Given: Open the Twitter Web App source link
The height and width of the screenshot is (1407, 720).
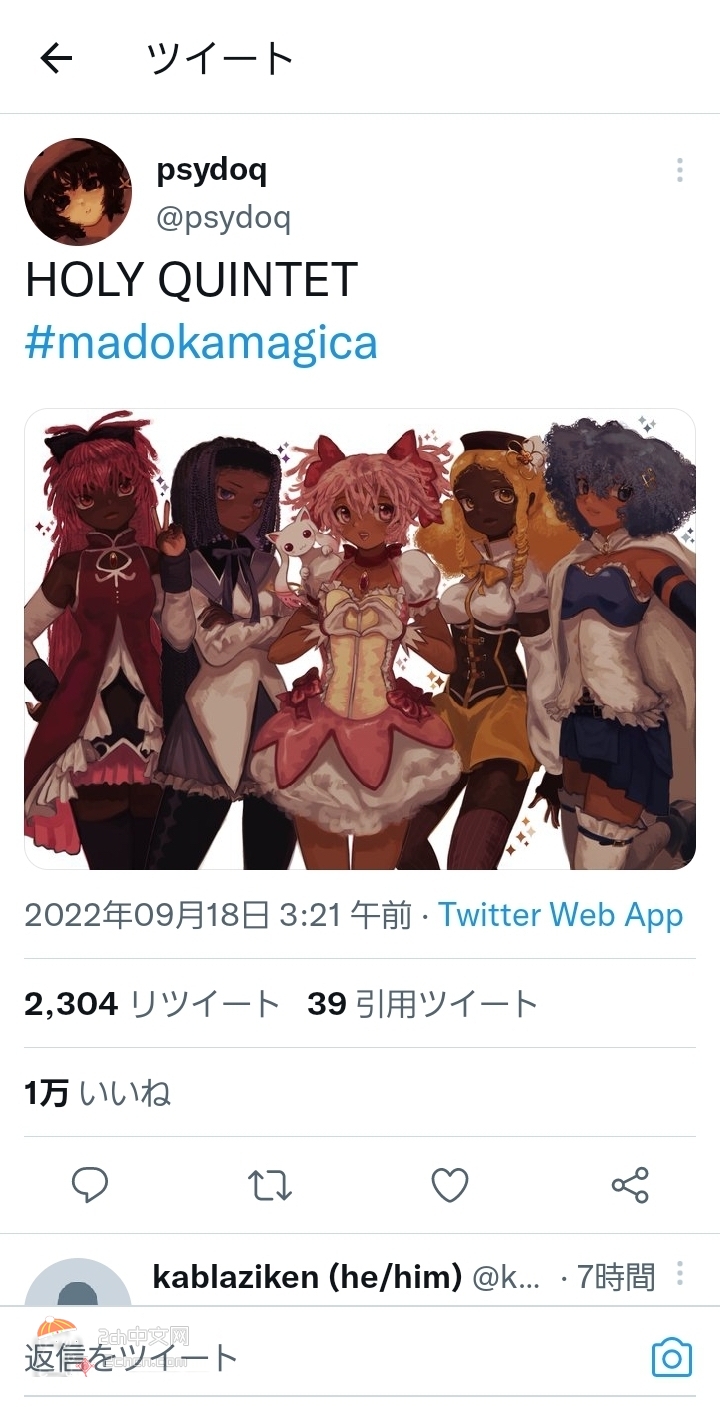Looking at the screenshot, I should point(560,916).
